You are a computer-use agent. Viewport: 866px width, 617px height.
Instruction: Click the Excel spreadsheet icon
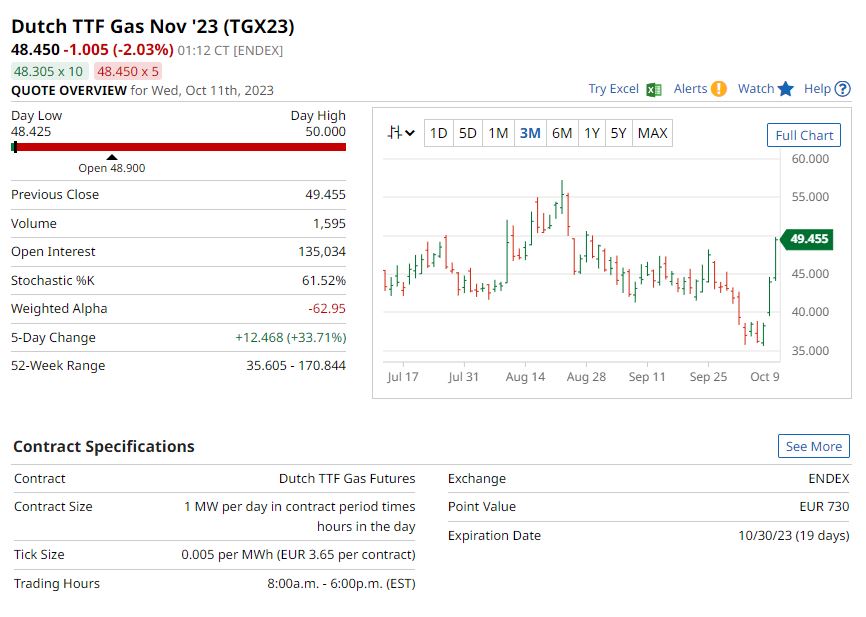coord(654,89)
